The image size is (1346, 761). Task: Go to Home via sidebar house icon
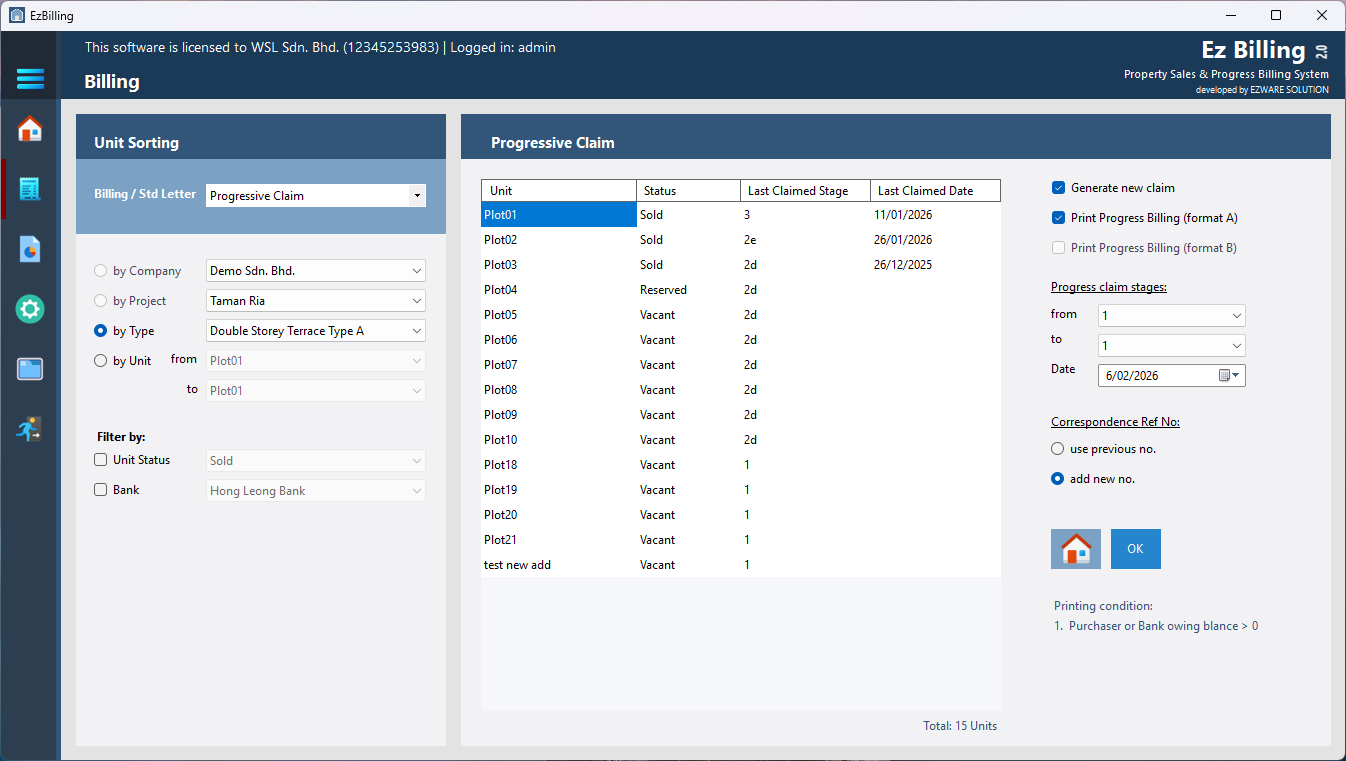(x=30, y=129)
